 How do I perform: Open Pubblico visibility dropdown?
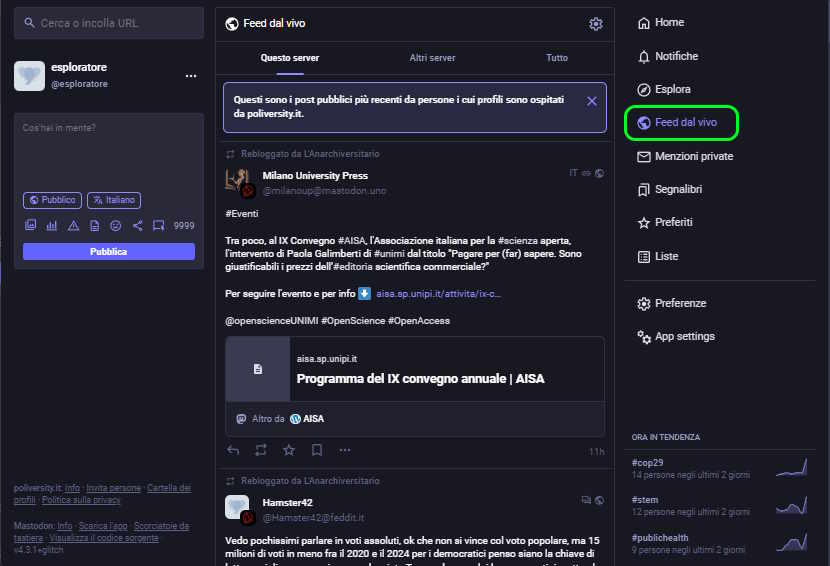coord(52,200)
